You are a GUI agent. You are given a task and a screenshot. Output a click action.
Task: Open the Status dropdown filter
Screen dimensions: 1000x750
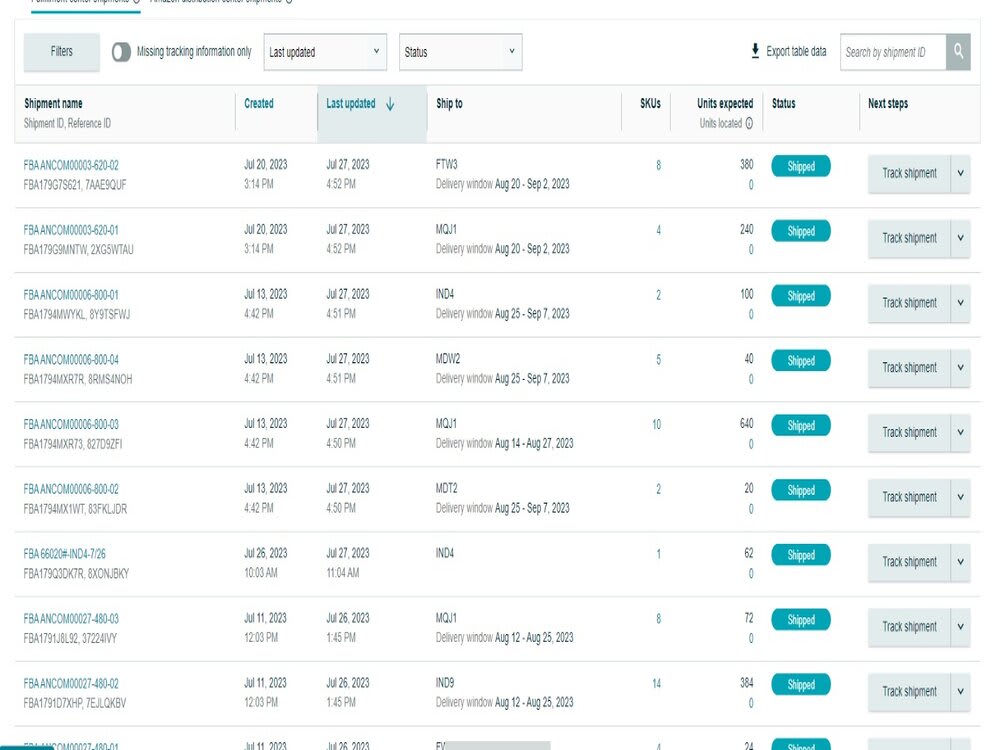[460, 52]
